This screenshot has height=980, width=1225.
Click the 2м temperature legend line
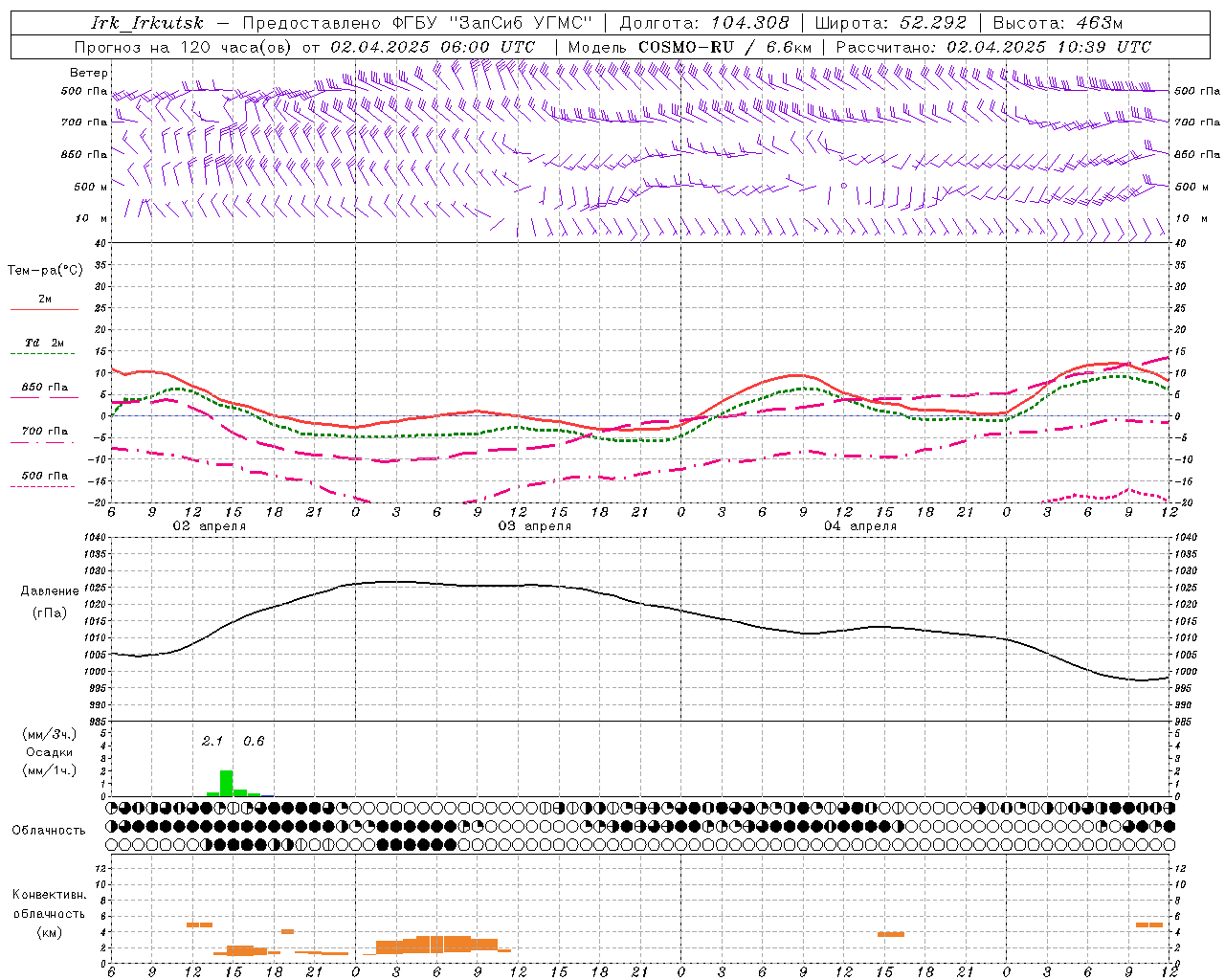[x=44, y=309]
